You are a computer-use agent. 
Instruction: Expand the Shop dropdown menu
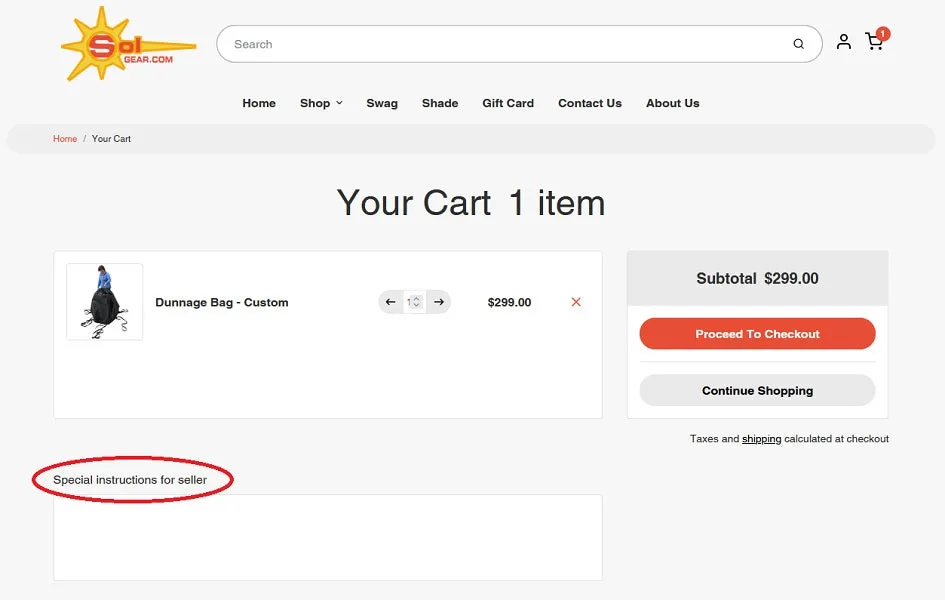(321, 103)
